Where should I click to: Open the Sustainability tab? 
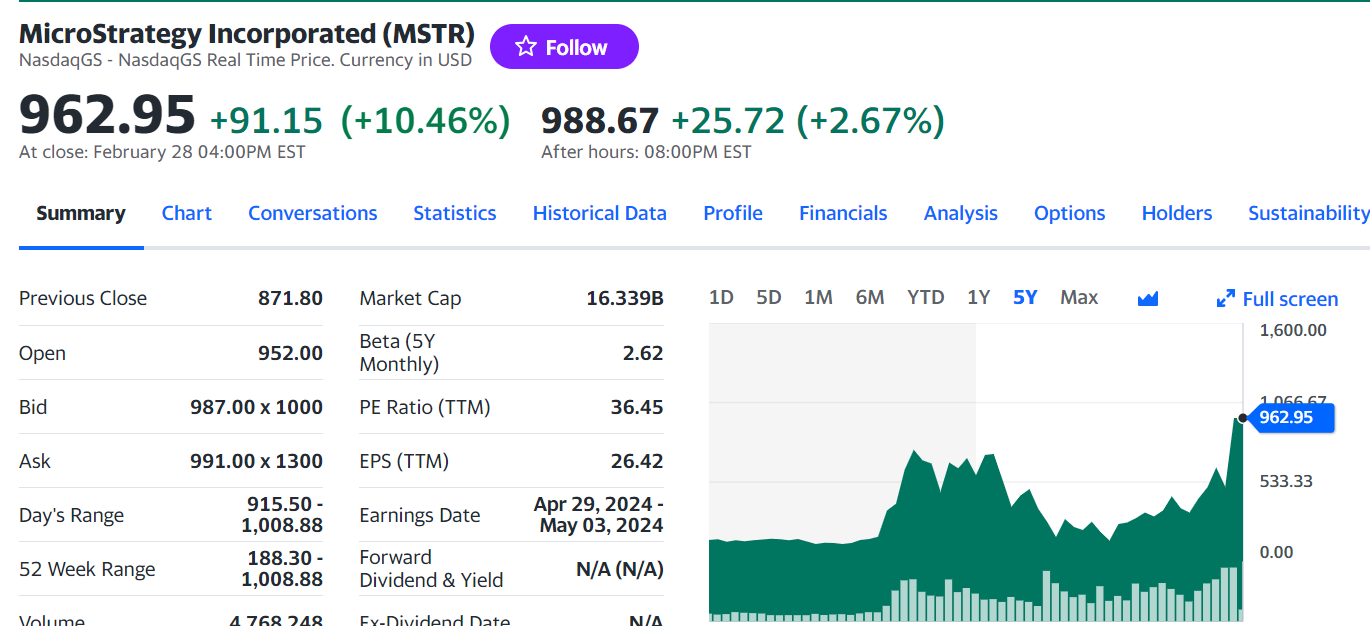click(1309, 213)
